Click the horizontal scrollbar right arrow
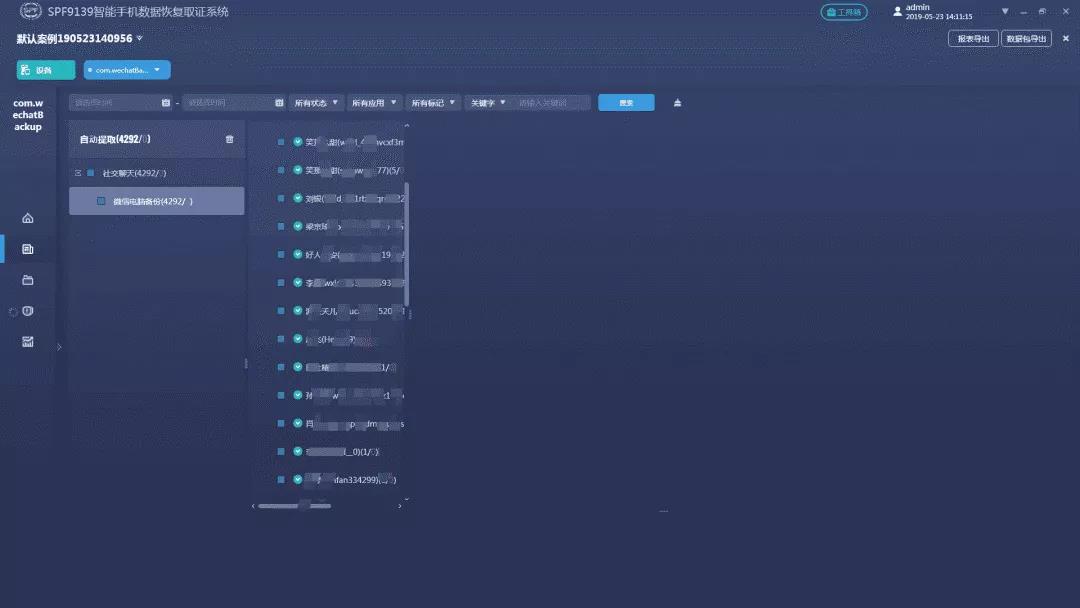The width and height of the screenshot is (1080, 608). click(x=399, y=506)
